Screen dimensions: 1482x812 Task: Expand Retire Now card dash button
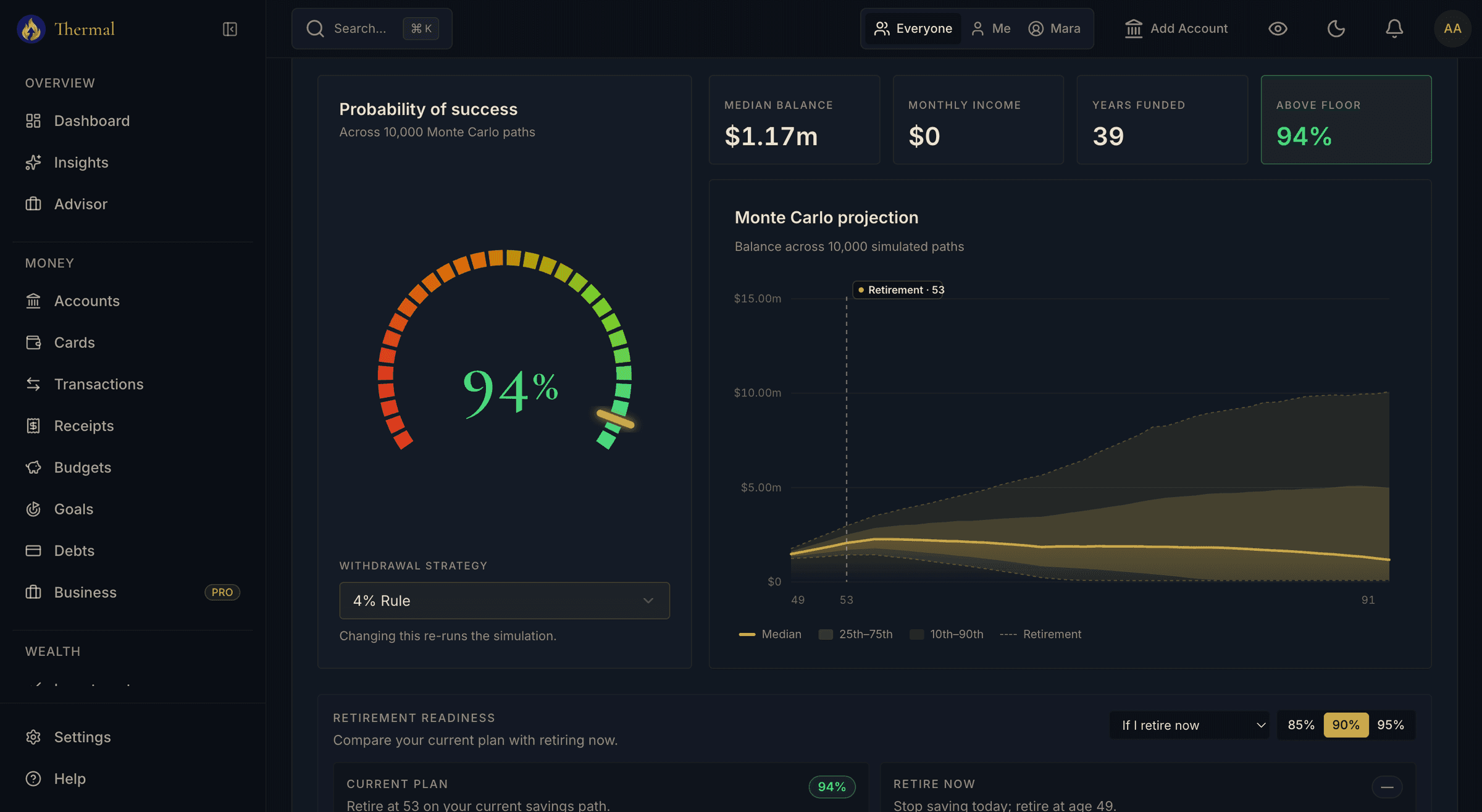(x=1387, y=787)
